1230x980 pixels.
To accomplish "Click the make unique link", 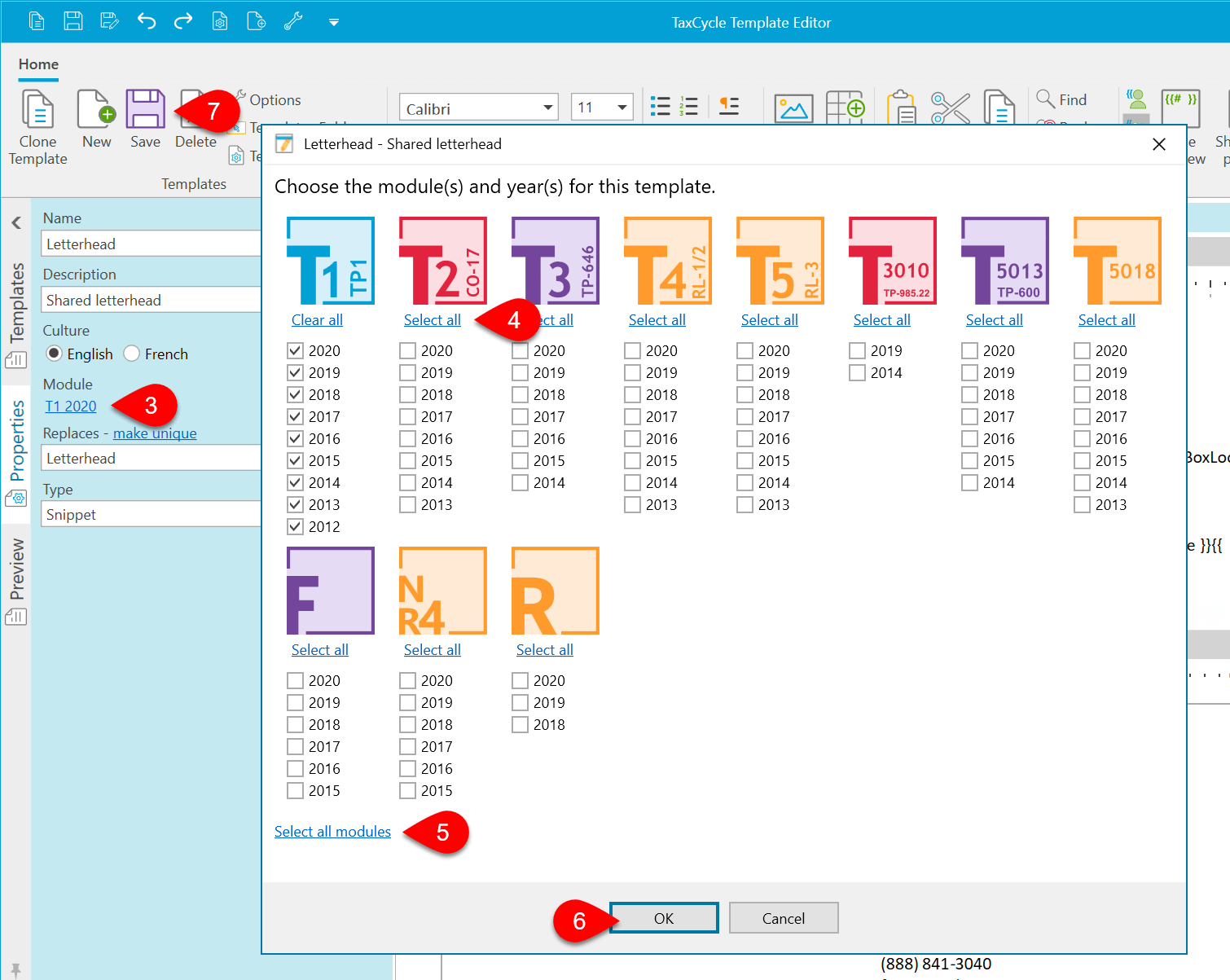I will (155, 433).
